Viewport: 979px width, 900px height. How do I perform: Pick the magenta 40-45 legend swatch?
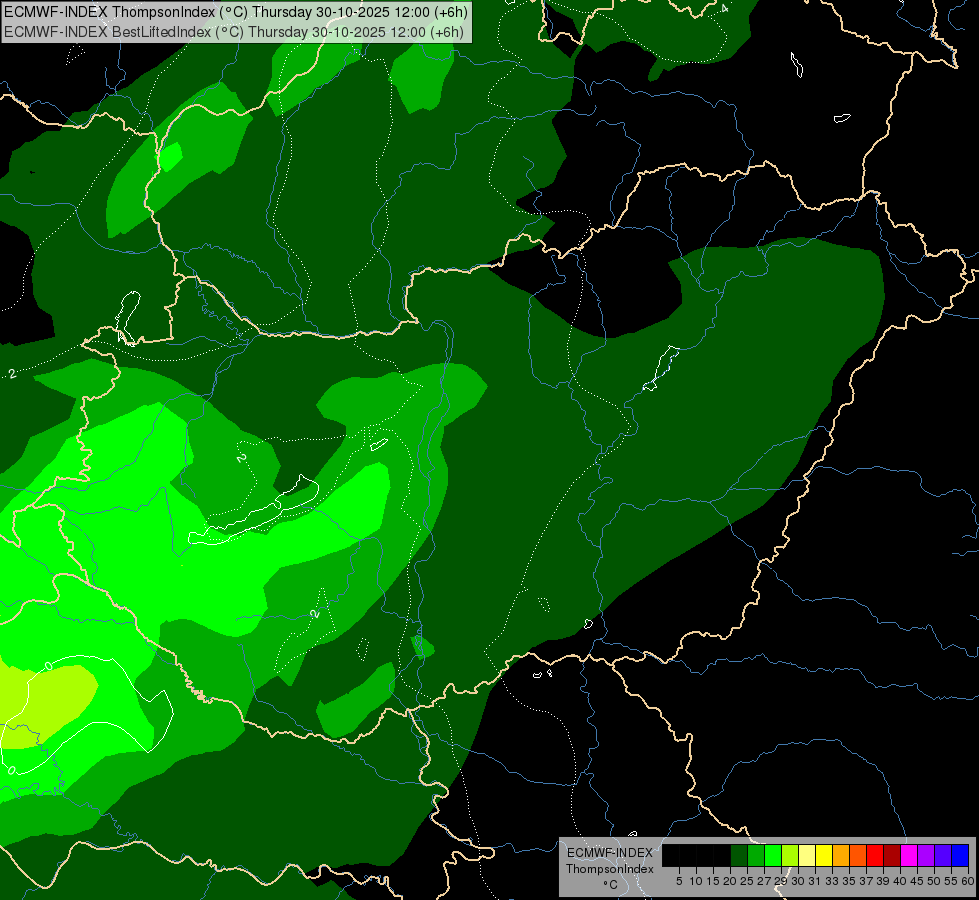tap(909, 855)
